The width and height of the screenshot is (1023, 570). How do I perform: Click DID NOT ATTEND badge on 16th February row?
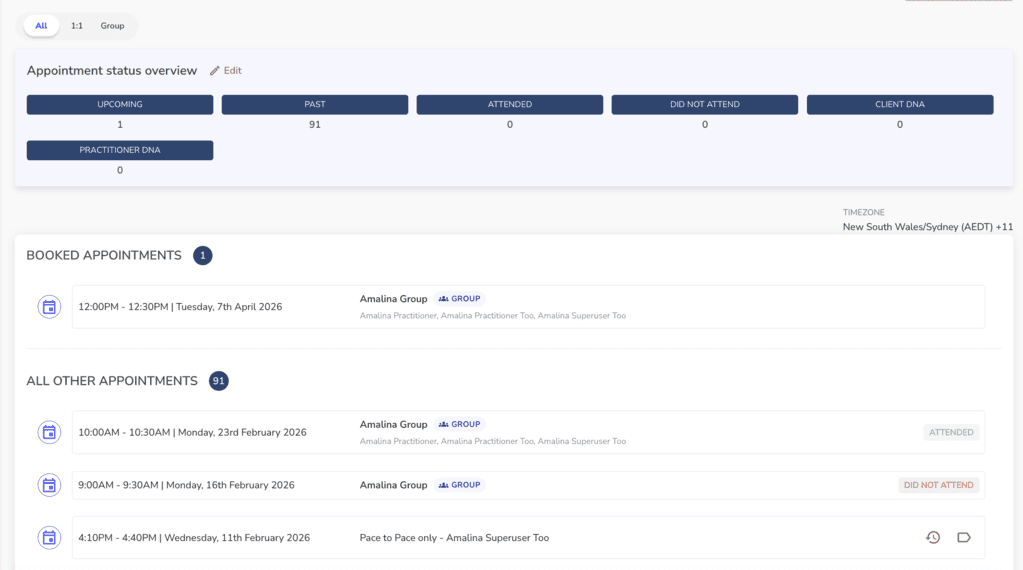939,485
